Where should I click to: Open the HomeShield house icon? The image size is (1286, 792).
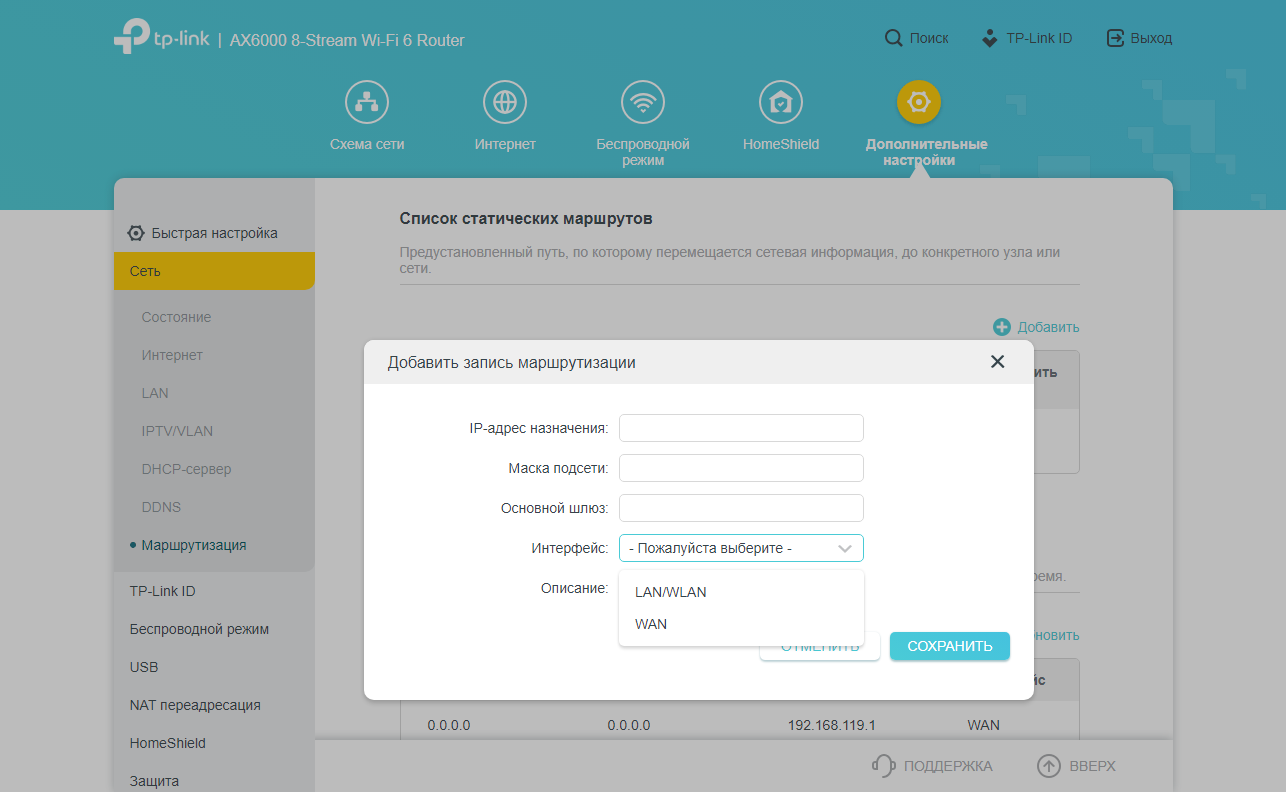(x=781, y=102)
